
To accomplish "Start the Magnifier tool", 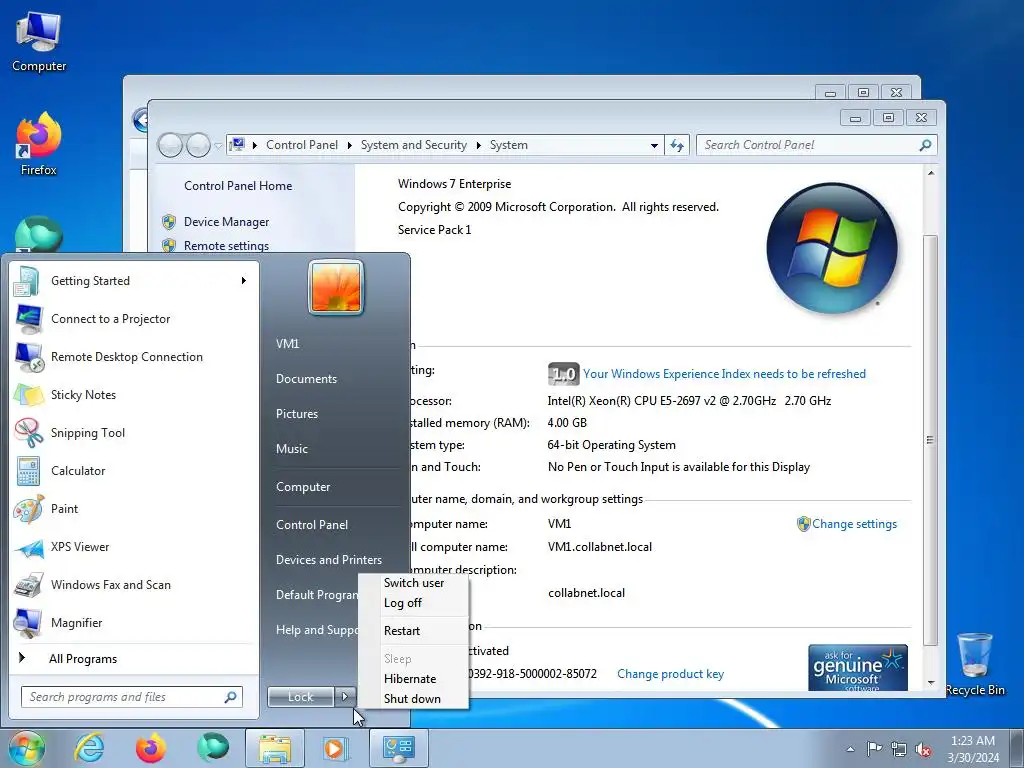I will [134, 622].
